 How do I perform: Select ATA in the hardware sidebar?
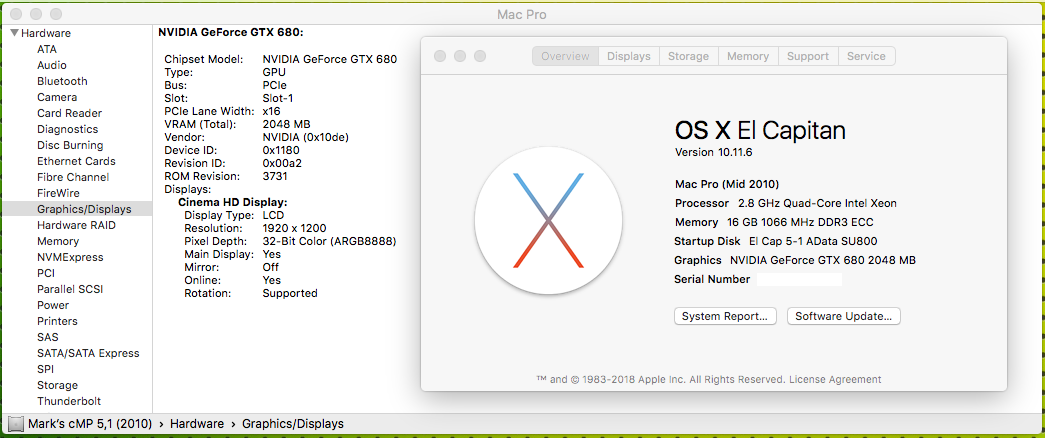(x=47, y=49)
